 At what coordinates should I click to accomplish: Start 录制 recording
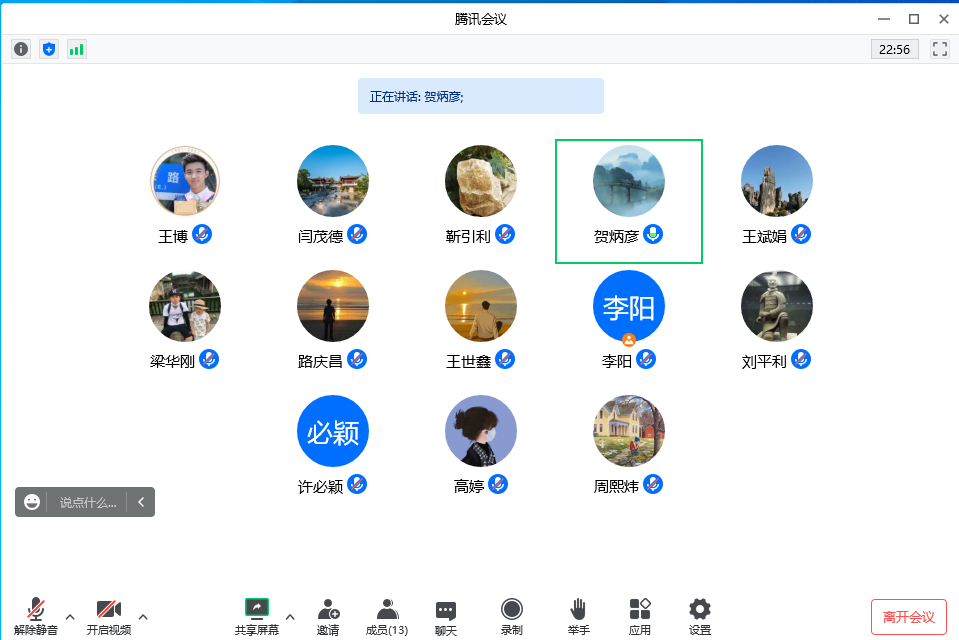(x=512, y=616)
